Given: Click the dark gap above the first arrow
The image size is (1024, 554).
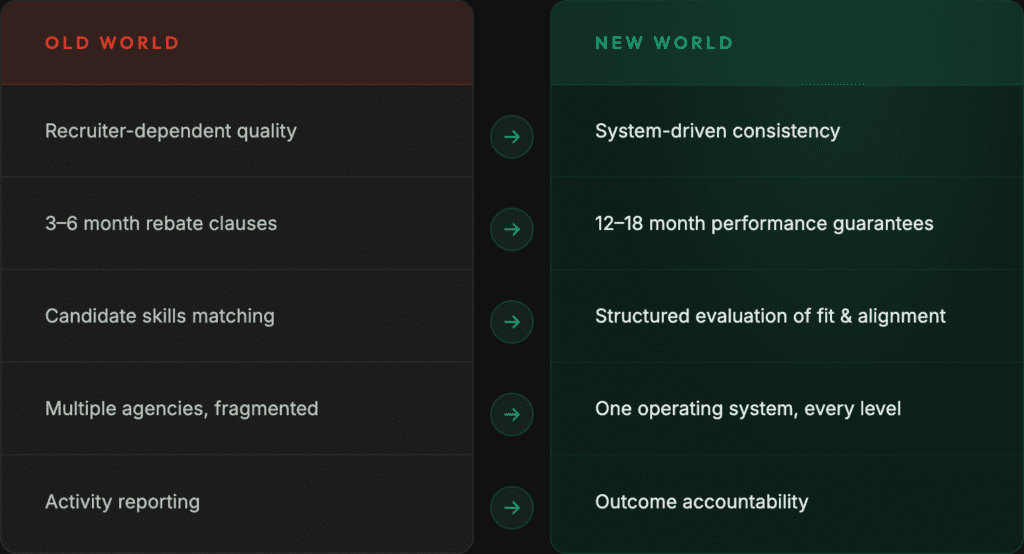Looking at the screenshot, I should [x=512, y=50].
